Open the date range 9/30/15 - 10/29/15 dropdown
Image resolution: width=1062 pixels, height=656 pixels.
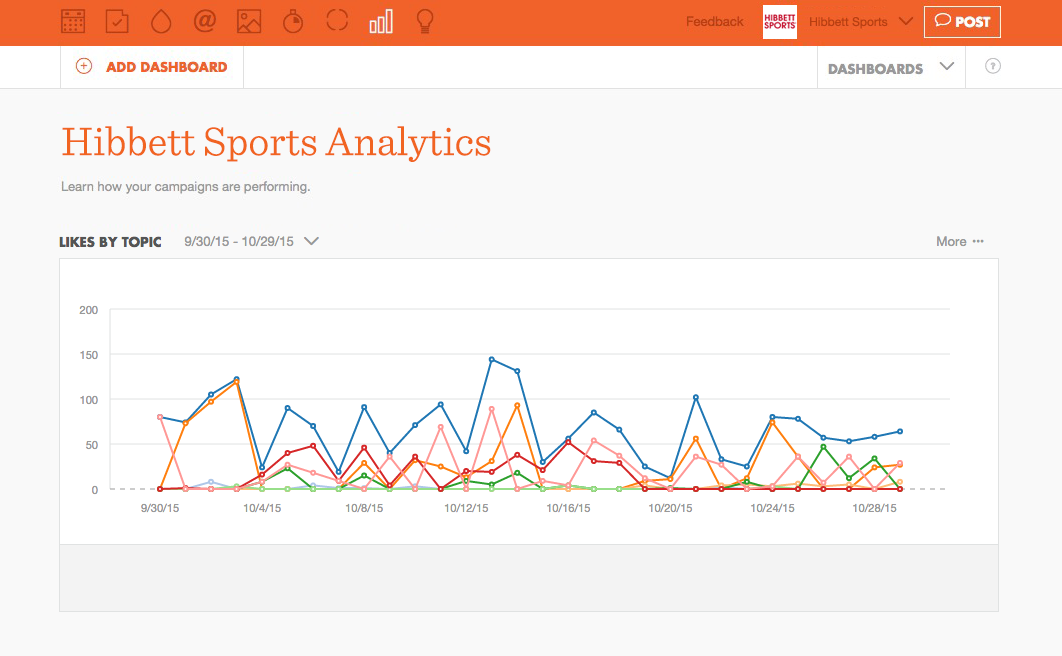[x=251, y=242]
